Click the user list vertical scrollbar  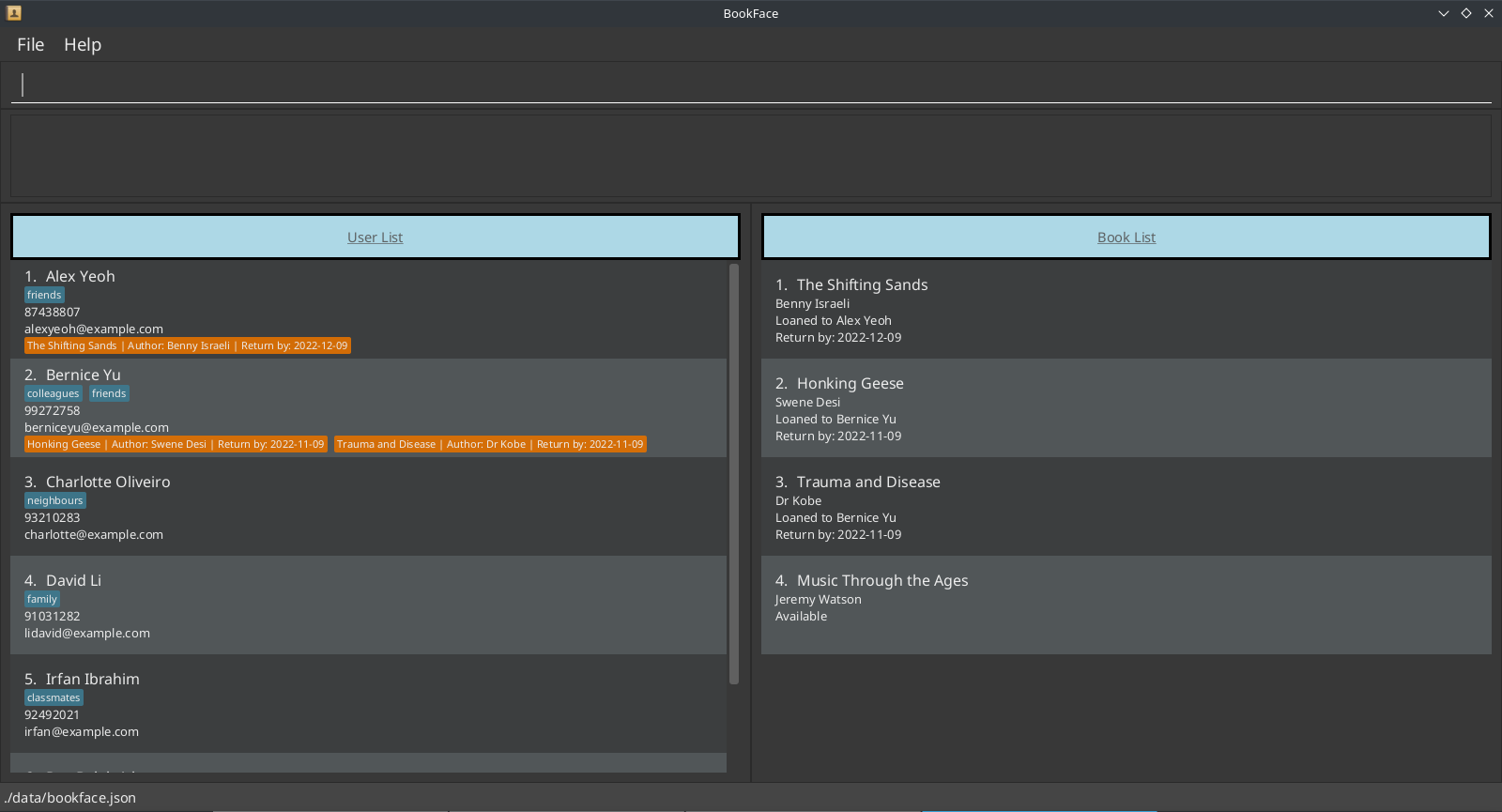click(734, 474)
